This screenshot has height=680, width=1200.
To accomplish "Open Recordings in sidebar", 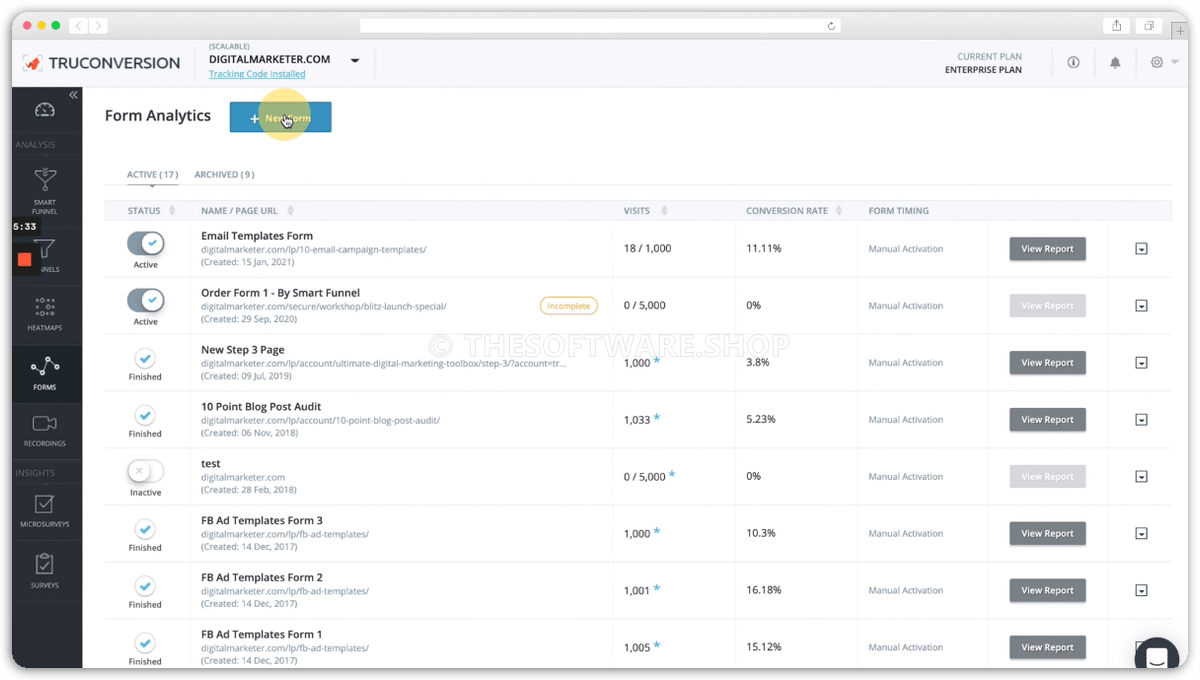I will pyautogui.click(x=44, y=430).
